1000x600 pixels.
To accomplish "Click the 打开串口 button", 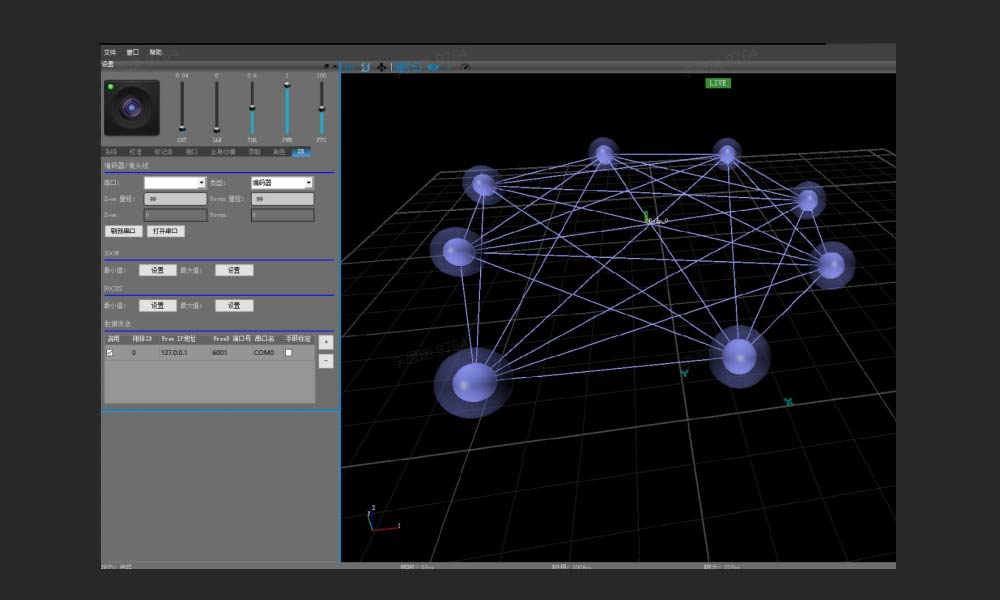I will tap(165, 231).
